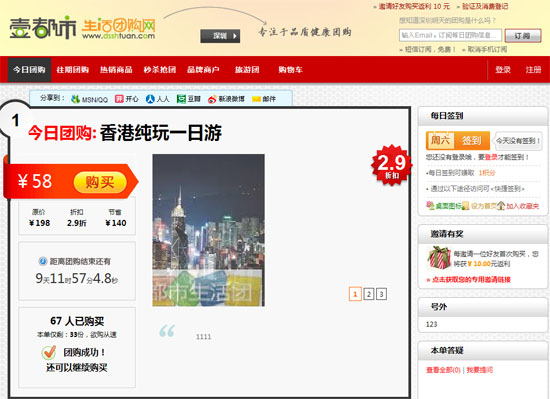Share to Douban via its icon

click(181, 99)
